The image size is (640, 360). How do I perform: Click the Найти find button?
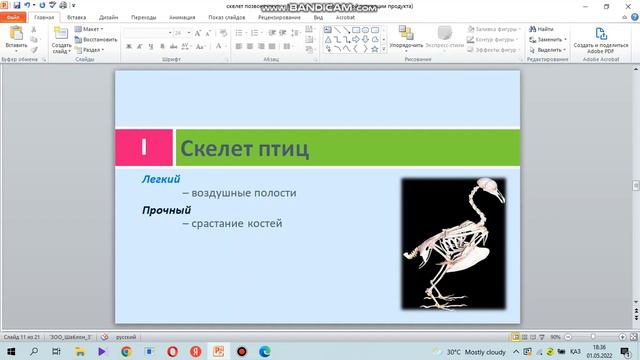tap(542, 29)
